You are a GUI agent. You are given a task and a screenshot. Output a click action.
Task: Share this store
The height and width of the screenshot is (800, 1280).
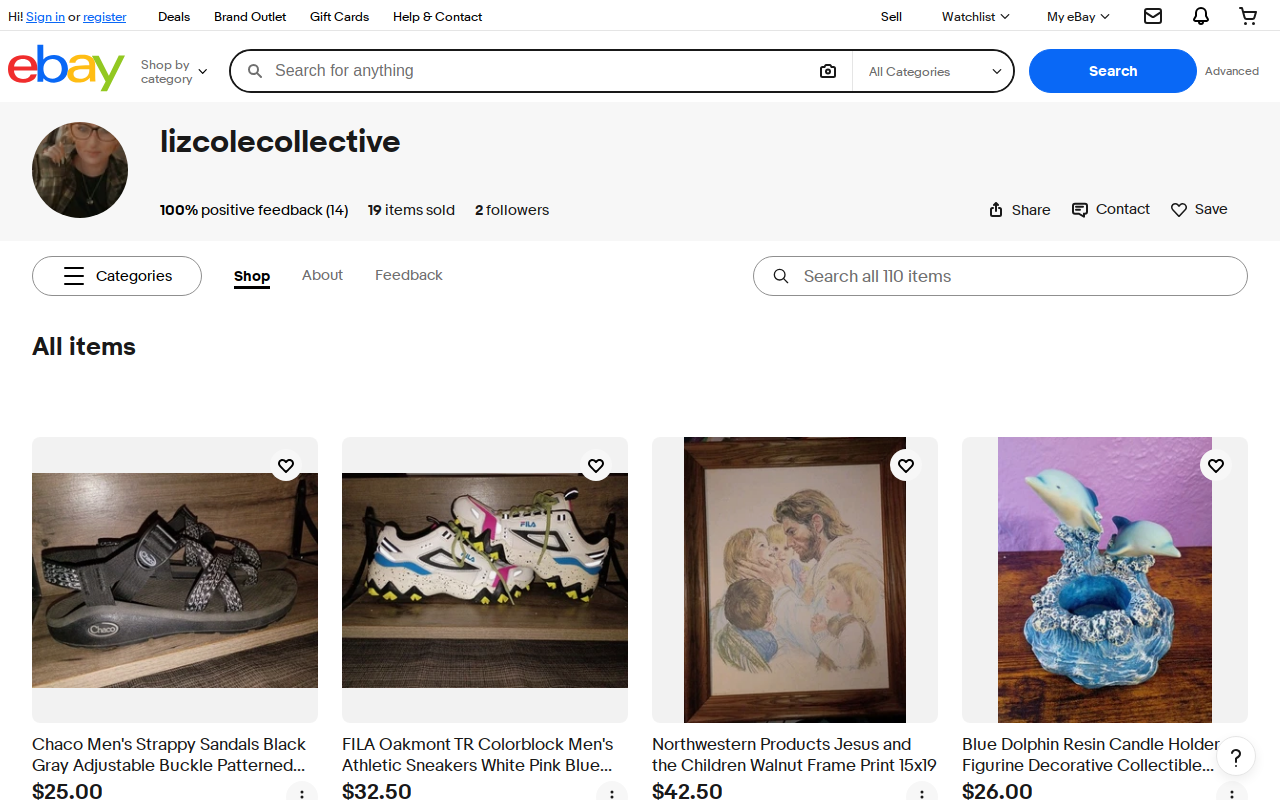[x=1019, y=209]
